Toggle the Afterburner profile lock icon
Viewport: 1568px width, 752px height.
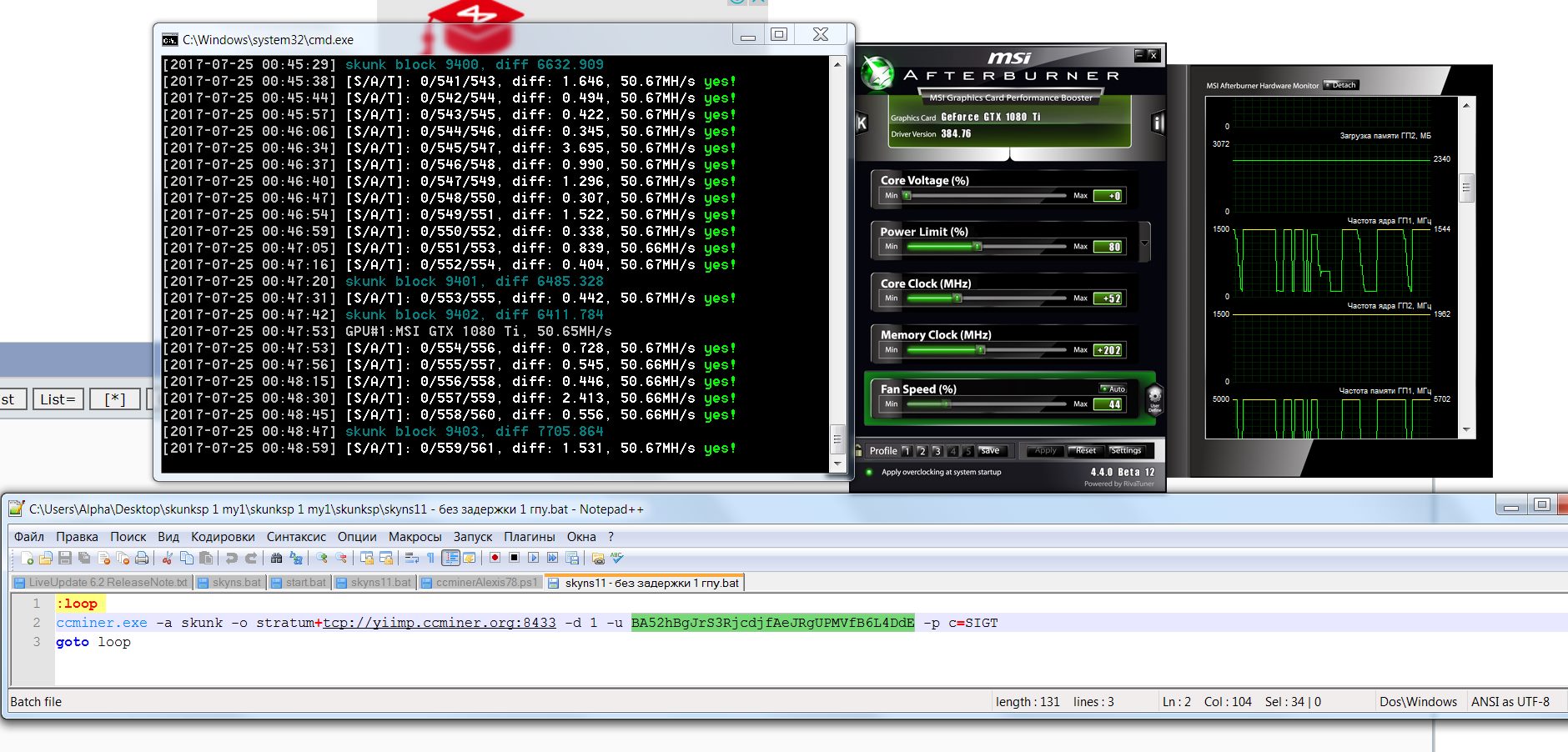[x=858, y=450]
